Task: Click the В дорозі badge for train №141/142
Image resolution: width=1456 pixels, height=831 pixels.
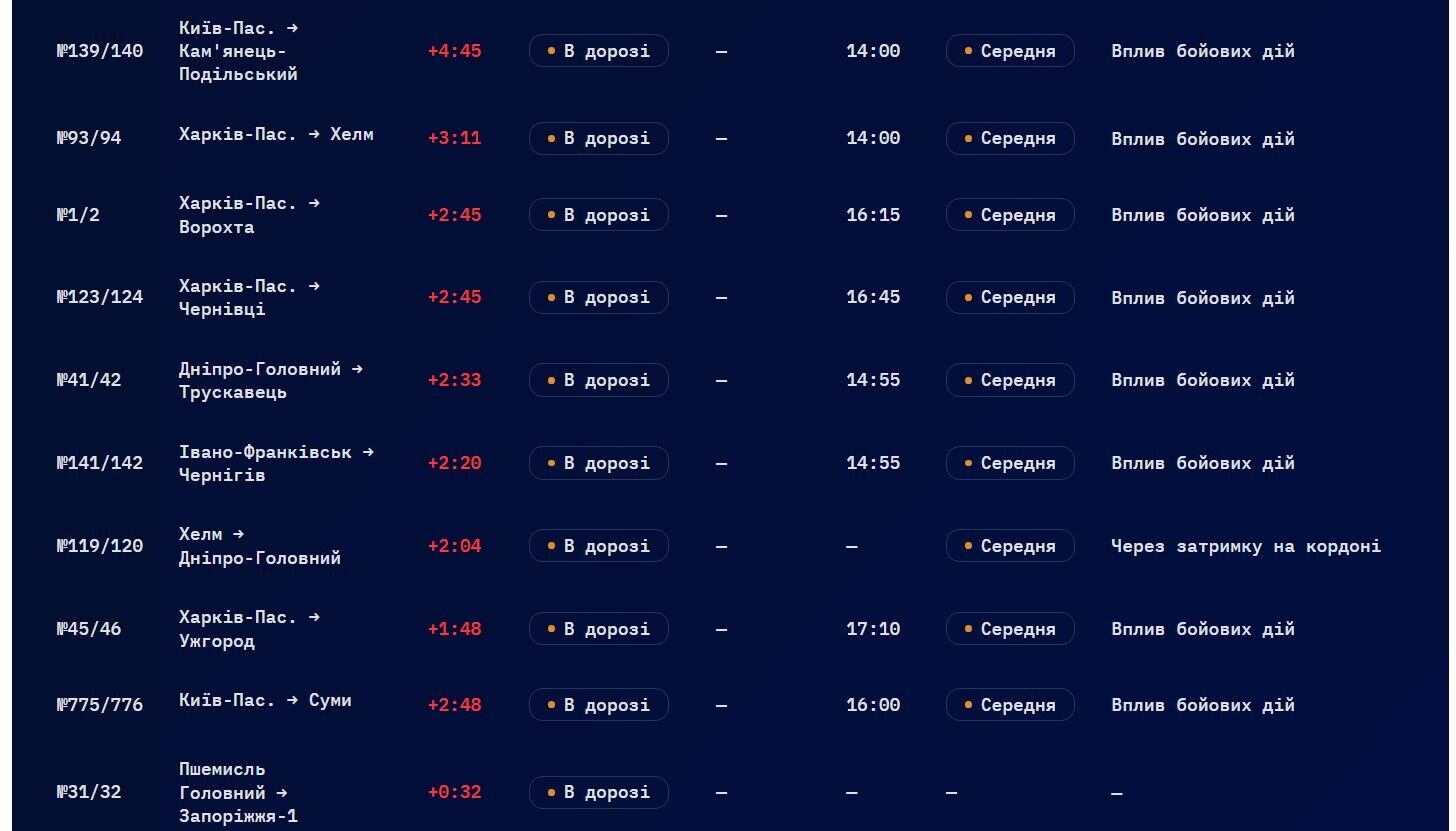Action: point(598,463)
